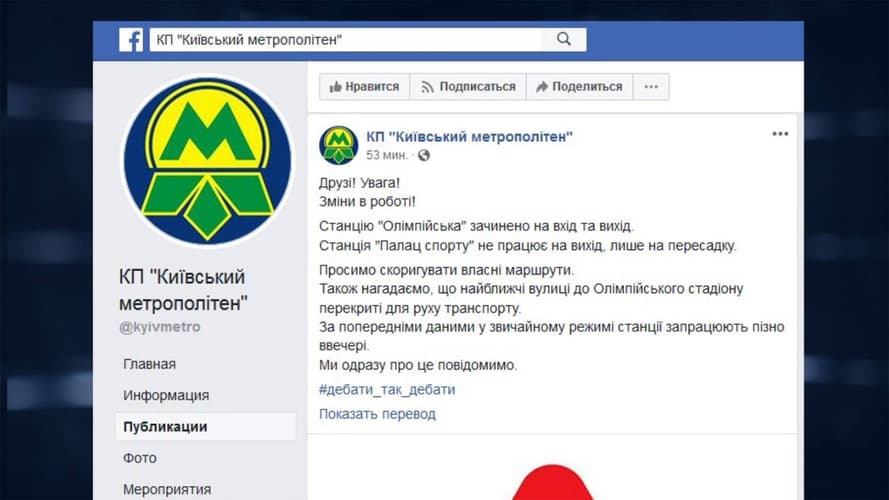Click the post author small avatar
Screen dimensions: 889x500
338,145
